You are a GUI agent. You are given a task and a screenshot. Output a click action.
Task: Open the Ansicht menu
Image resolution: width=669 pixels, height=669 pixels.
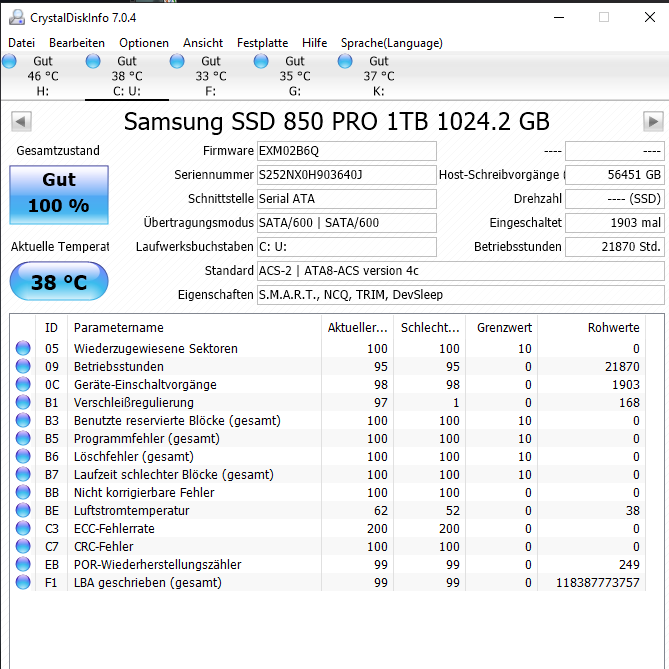(x=203, y=43)
